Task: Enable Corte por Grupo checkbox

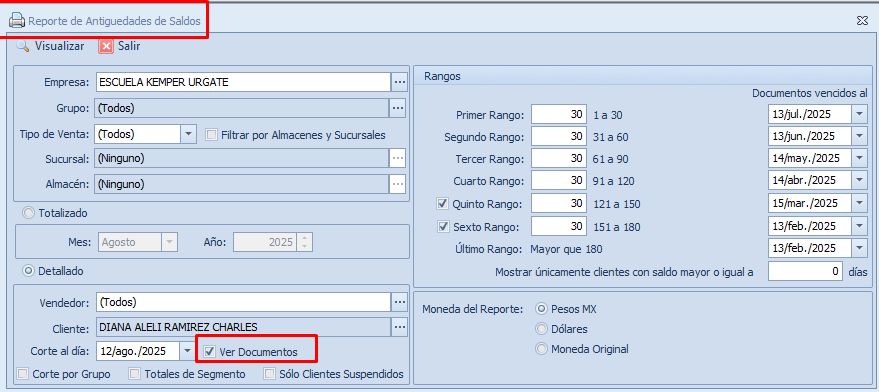Action: [23, 373]
